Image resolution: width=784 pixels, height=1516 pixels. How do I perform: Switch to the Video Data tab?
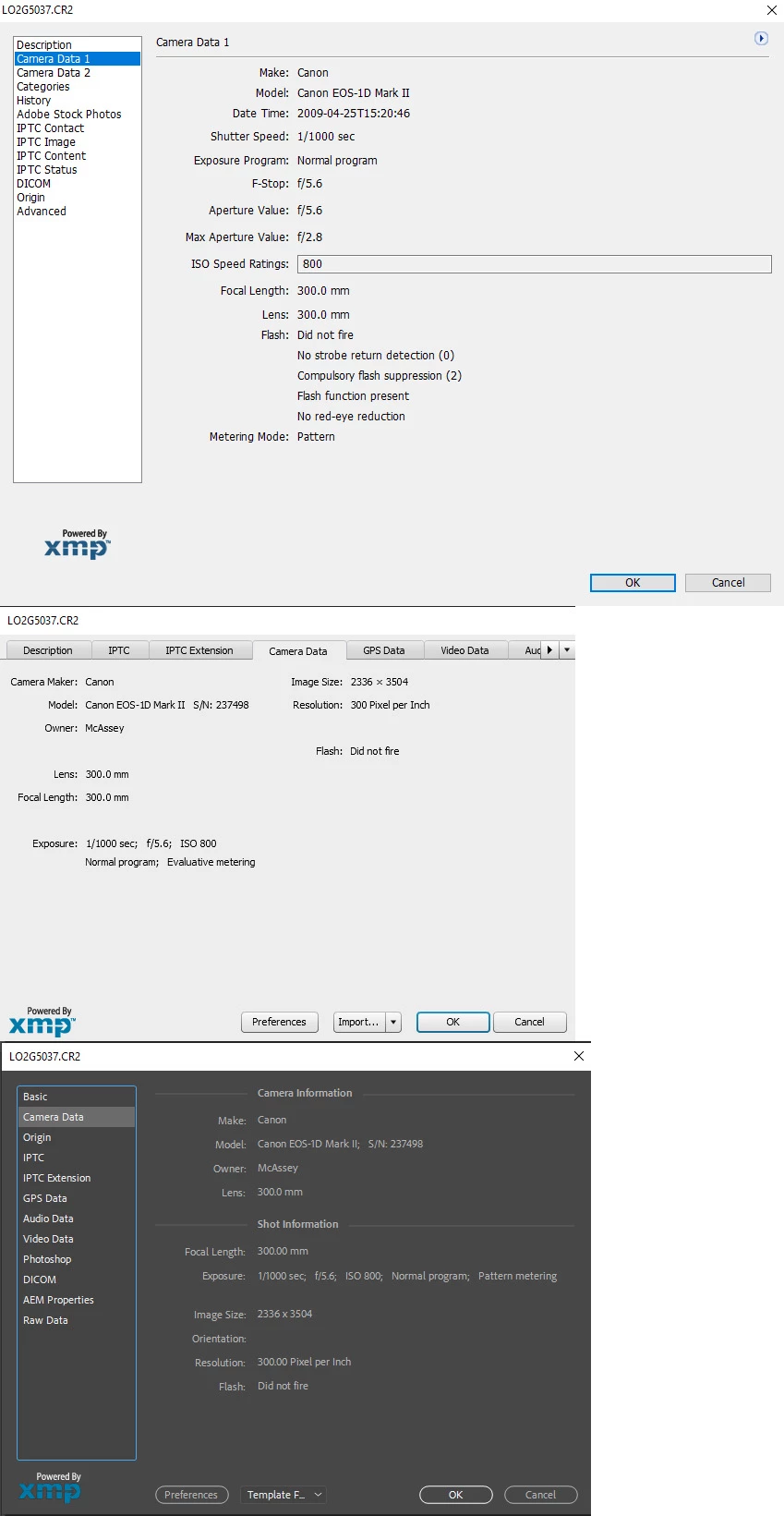tap(464, 650)
